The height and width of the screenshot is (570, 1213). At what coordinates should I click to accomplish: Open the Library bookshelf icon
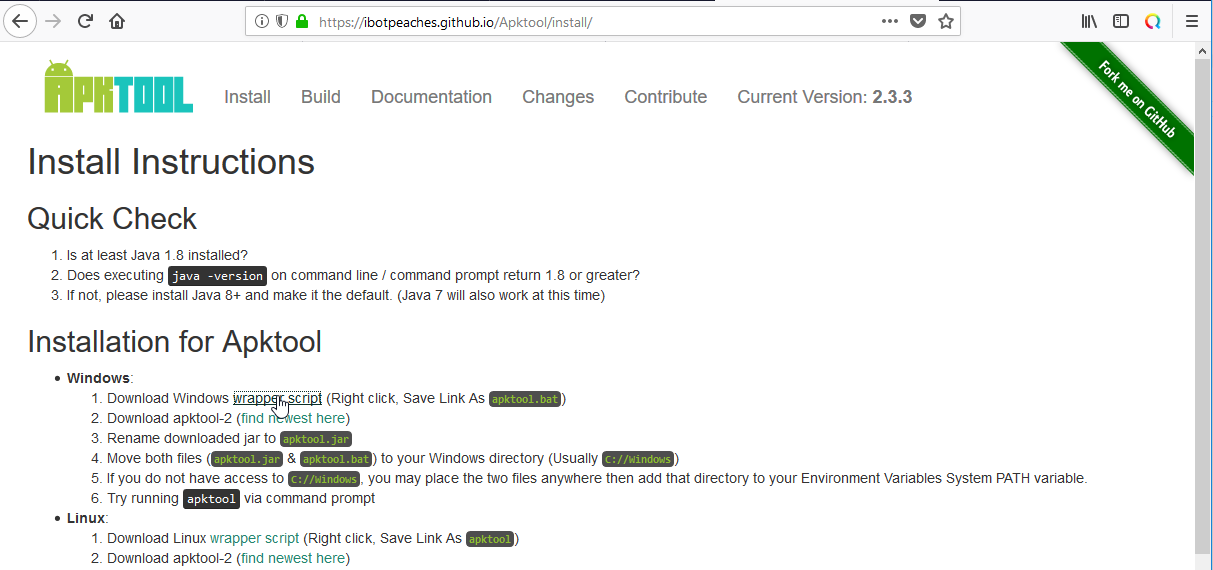tap(1089, 21)
